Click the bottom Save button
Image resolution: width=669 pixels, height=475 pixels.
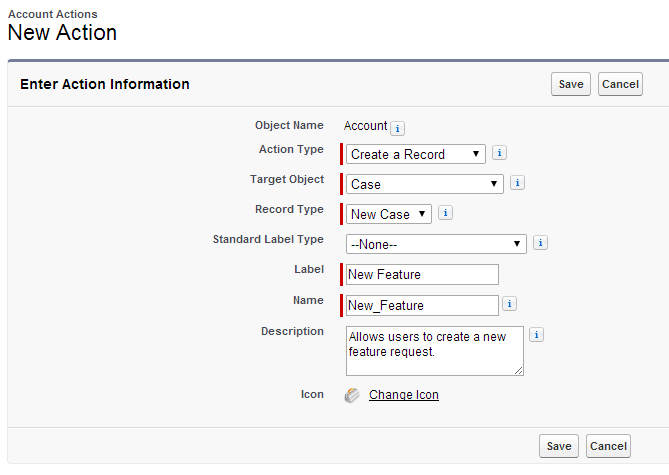click(558, 446)
